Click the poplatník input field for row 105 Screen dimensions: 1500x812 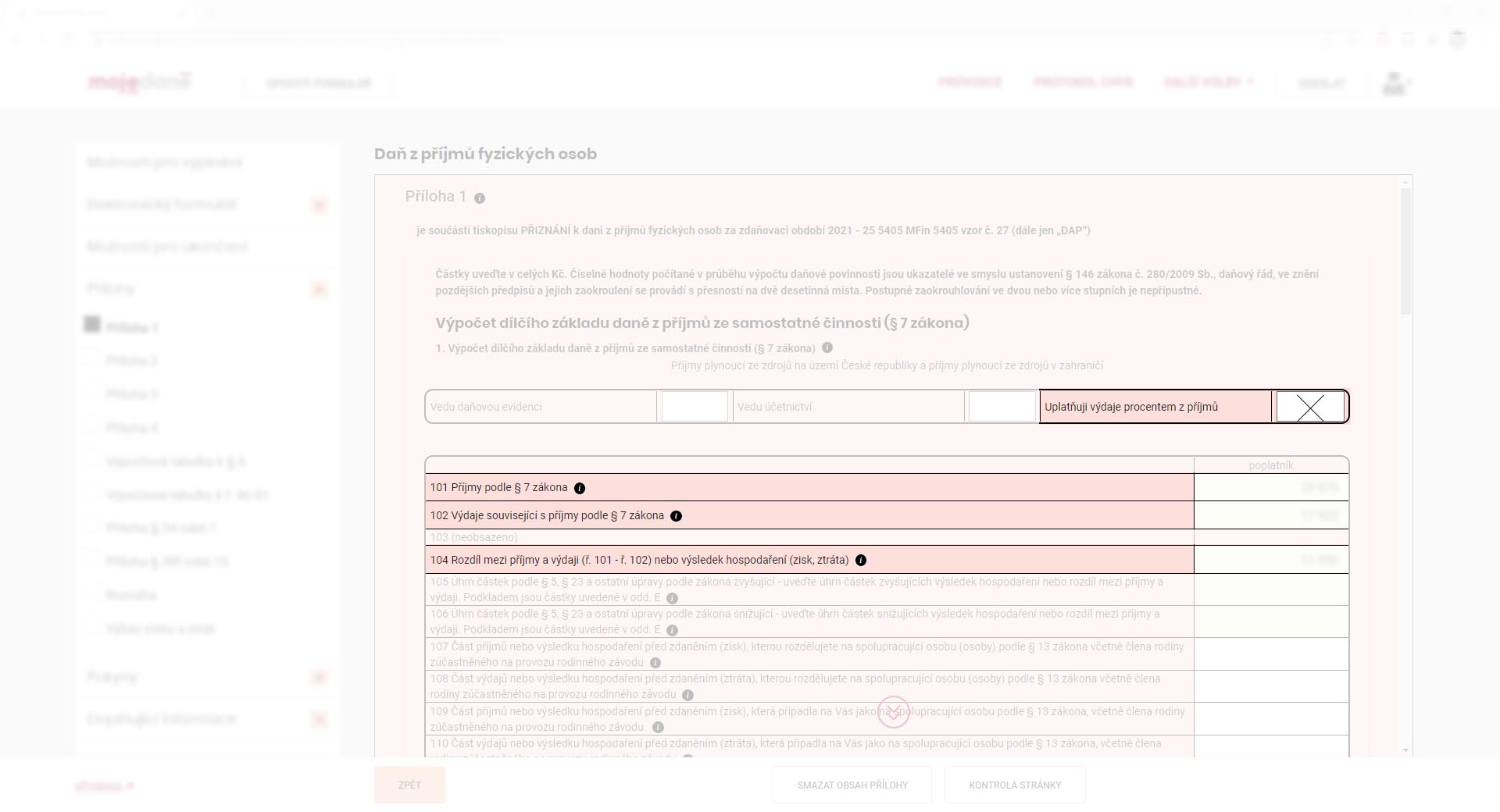[1271, 589]
